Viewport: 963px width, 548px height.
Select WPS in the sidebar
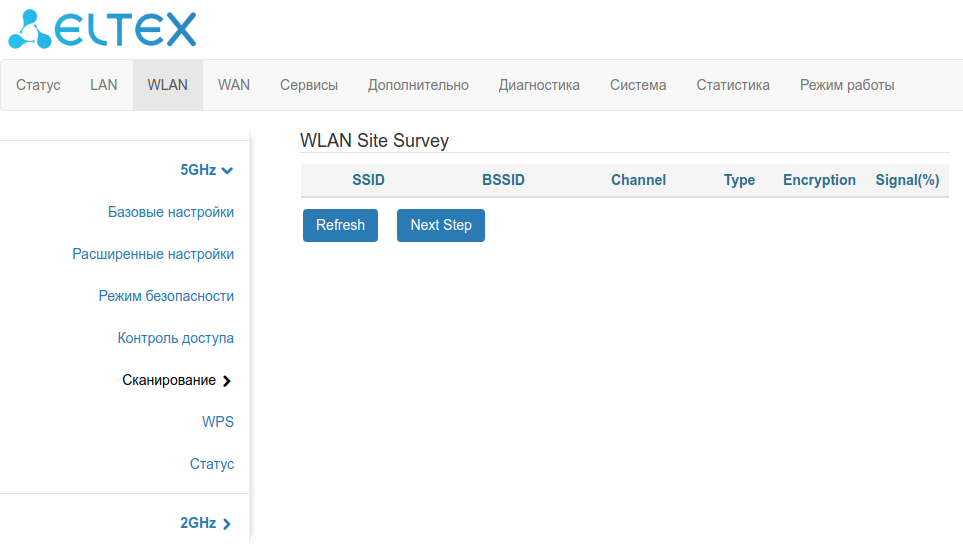[x=218, y=422]
